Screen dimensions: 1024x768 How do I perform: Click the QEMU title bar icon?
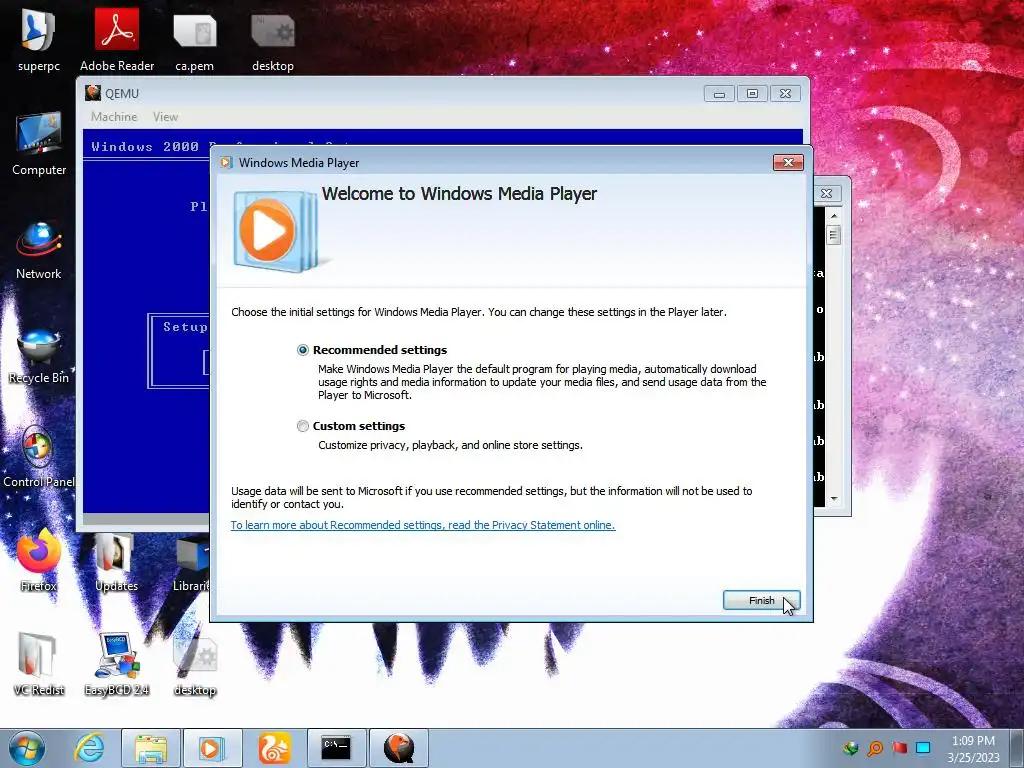point(93,93)
